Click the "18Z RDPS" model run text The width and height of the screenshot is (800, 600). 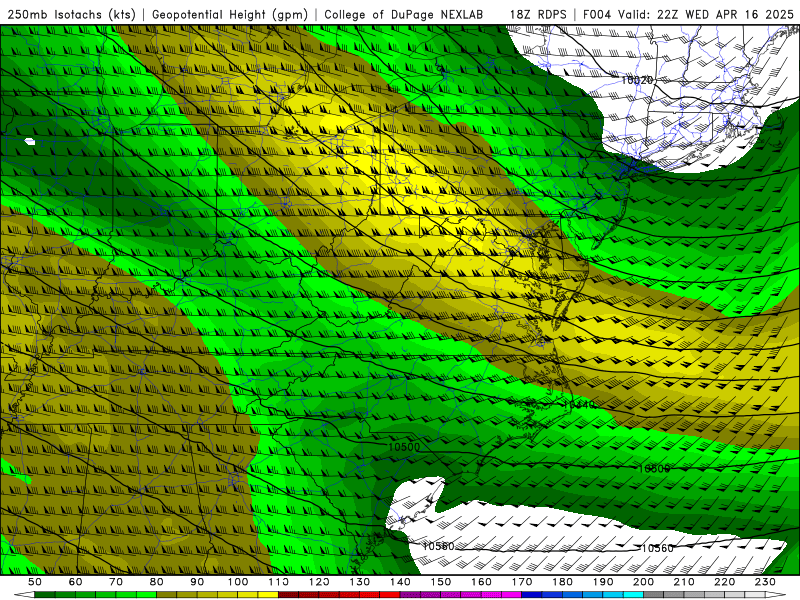coord(538,14)
